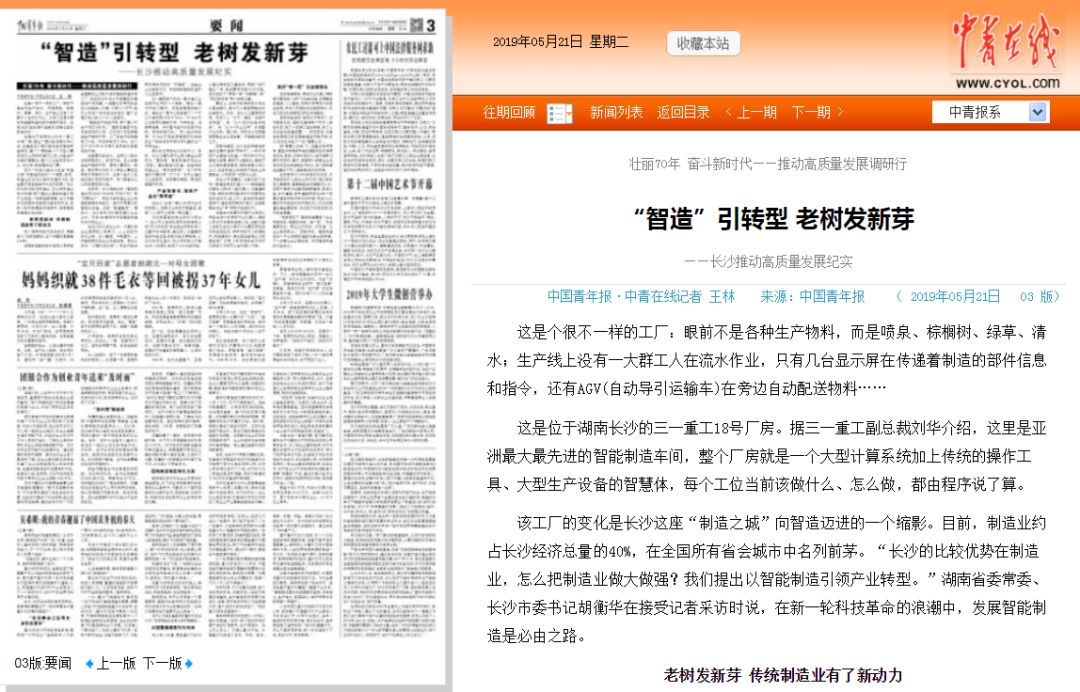Image resolution: width=1080 pixels, height=692 pixels.
Task: Click the 03版:要闻 label below the newspaper
Action: coord(43,664)
